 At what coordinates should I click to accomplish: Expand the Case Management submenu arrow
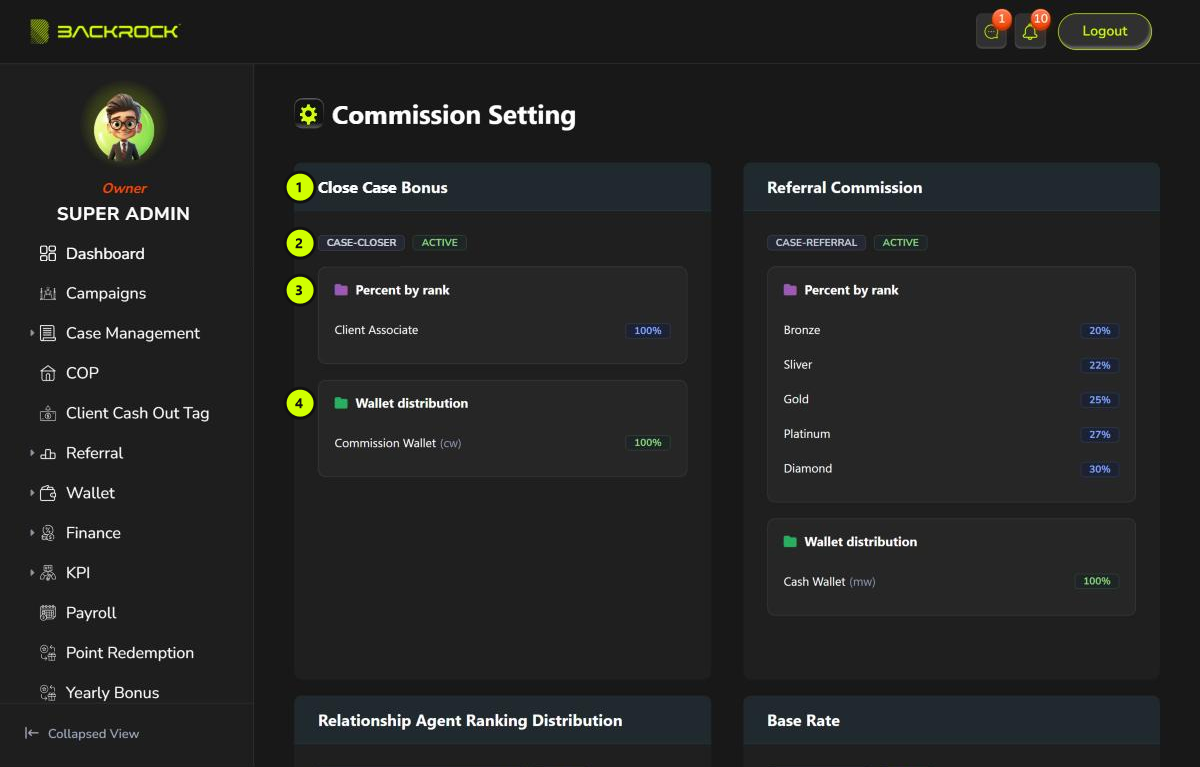pos(32,333)
